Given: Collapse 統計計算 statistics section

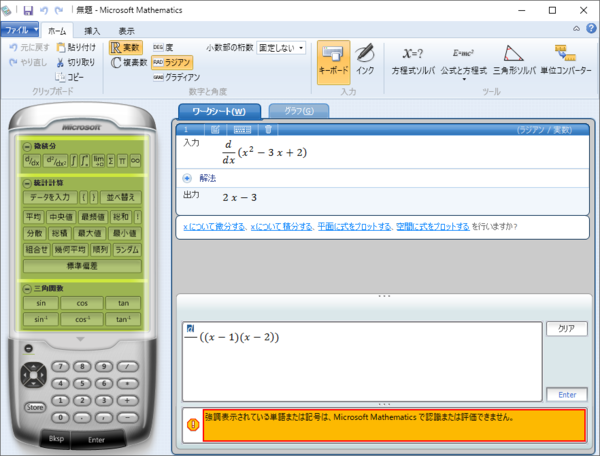Looking at the screenshot, I should click(27, 183).
